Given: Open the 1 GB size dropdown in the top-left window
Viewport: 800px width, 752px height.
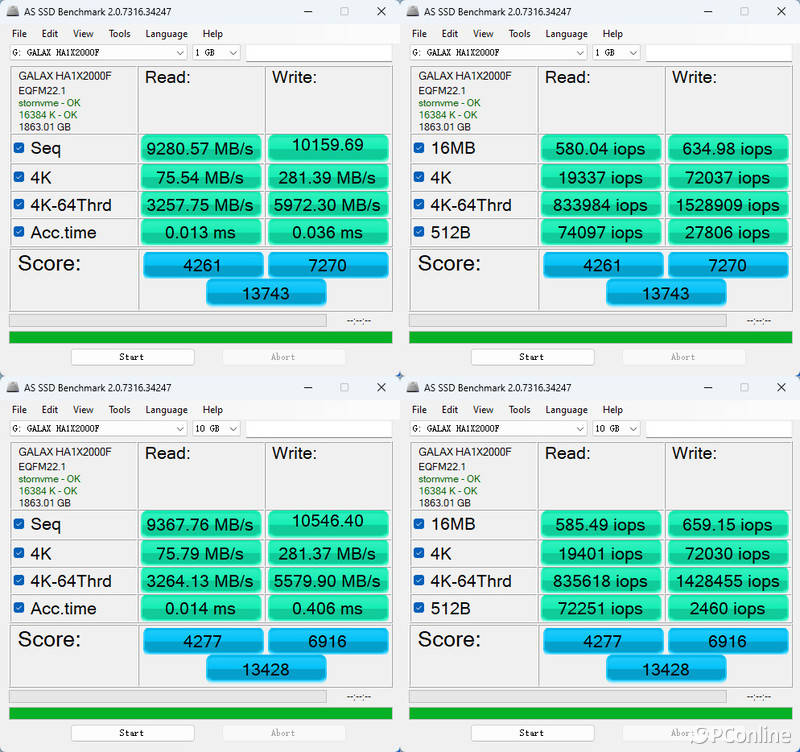Looking at the screenshot, I should tap(217, 52).
